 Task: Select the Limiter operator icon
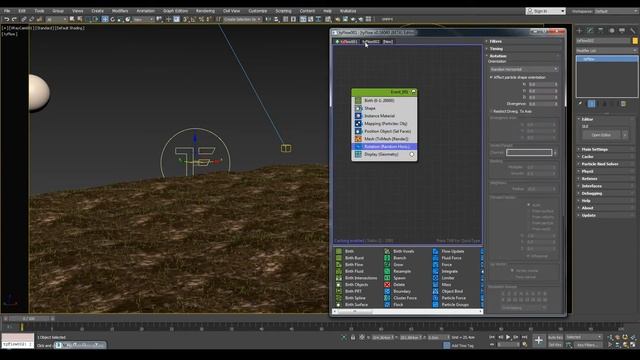(x=436, y=278)
